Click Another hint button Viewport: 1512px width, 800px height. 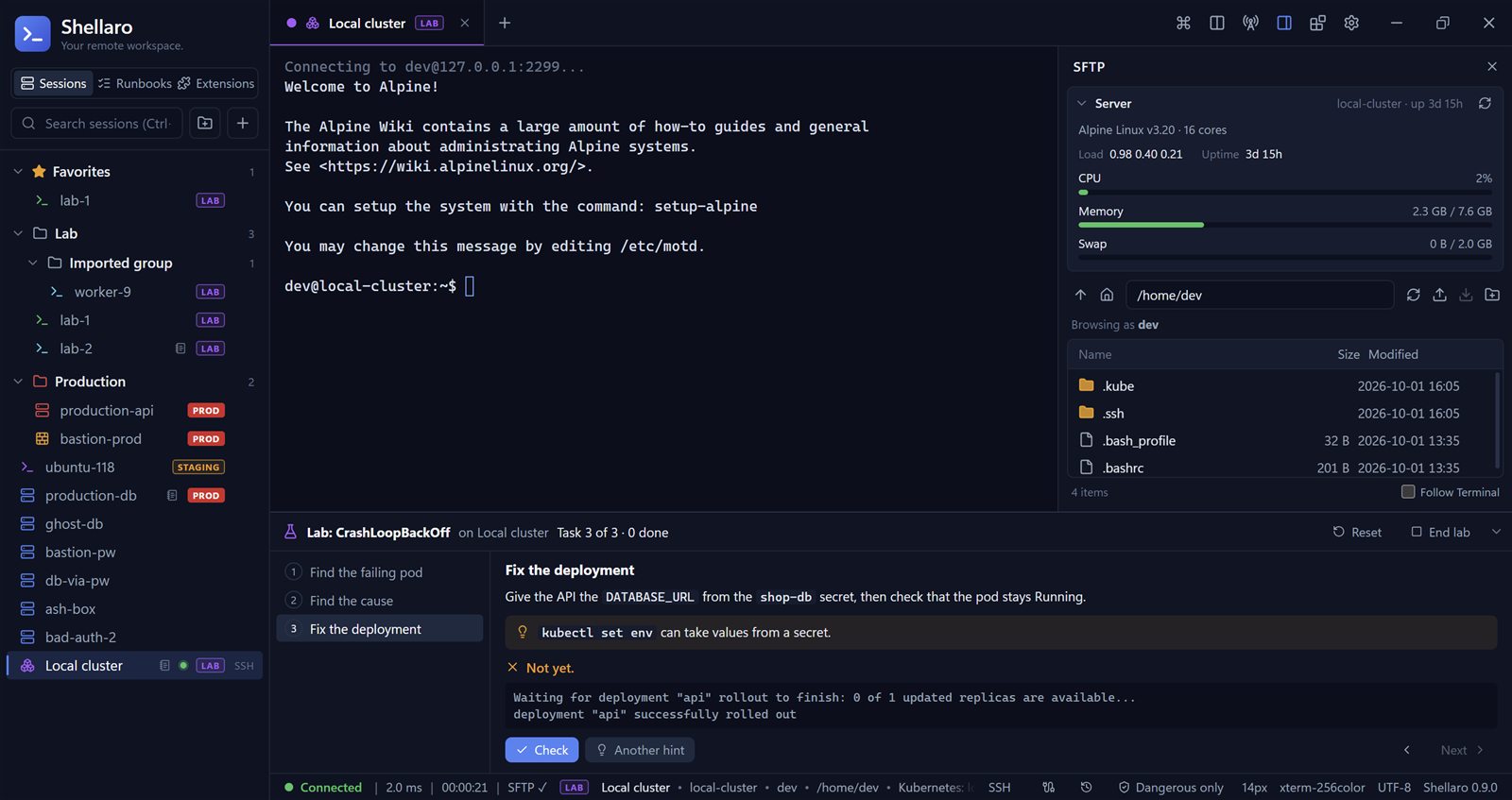pos(640,750)
